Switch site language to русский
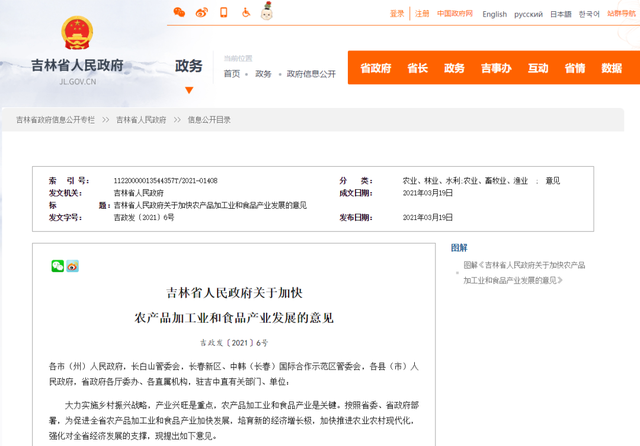Screen dimensions: 640x446 click(x=528, y=14)
